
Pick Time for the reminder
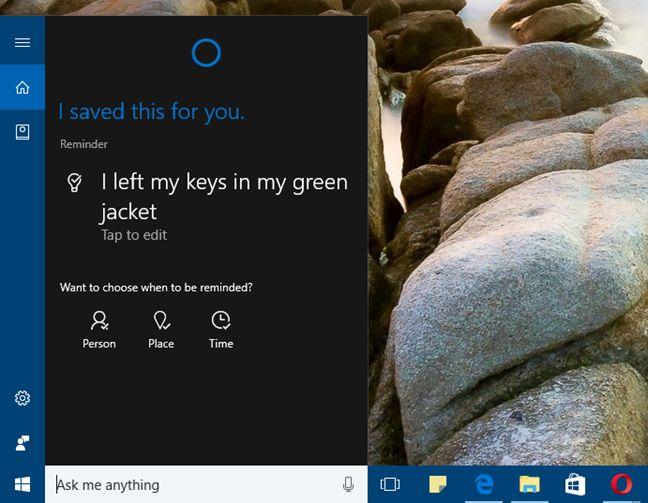click(221, 329)
